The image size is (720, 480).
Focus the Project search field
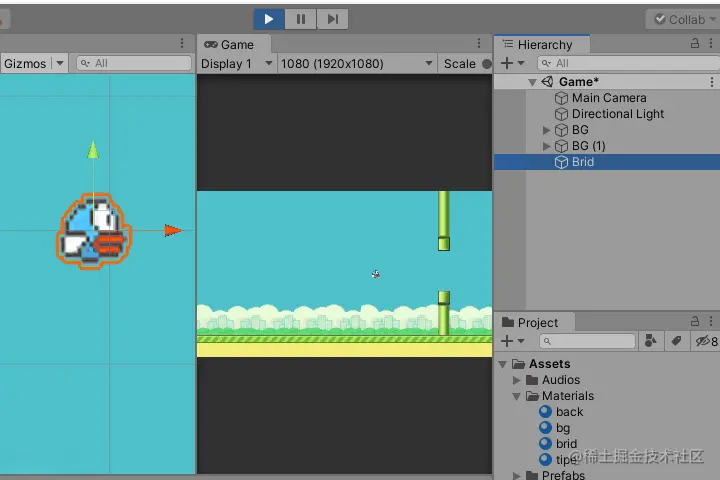click(x=587, y=341)
